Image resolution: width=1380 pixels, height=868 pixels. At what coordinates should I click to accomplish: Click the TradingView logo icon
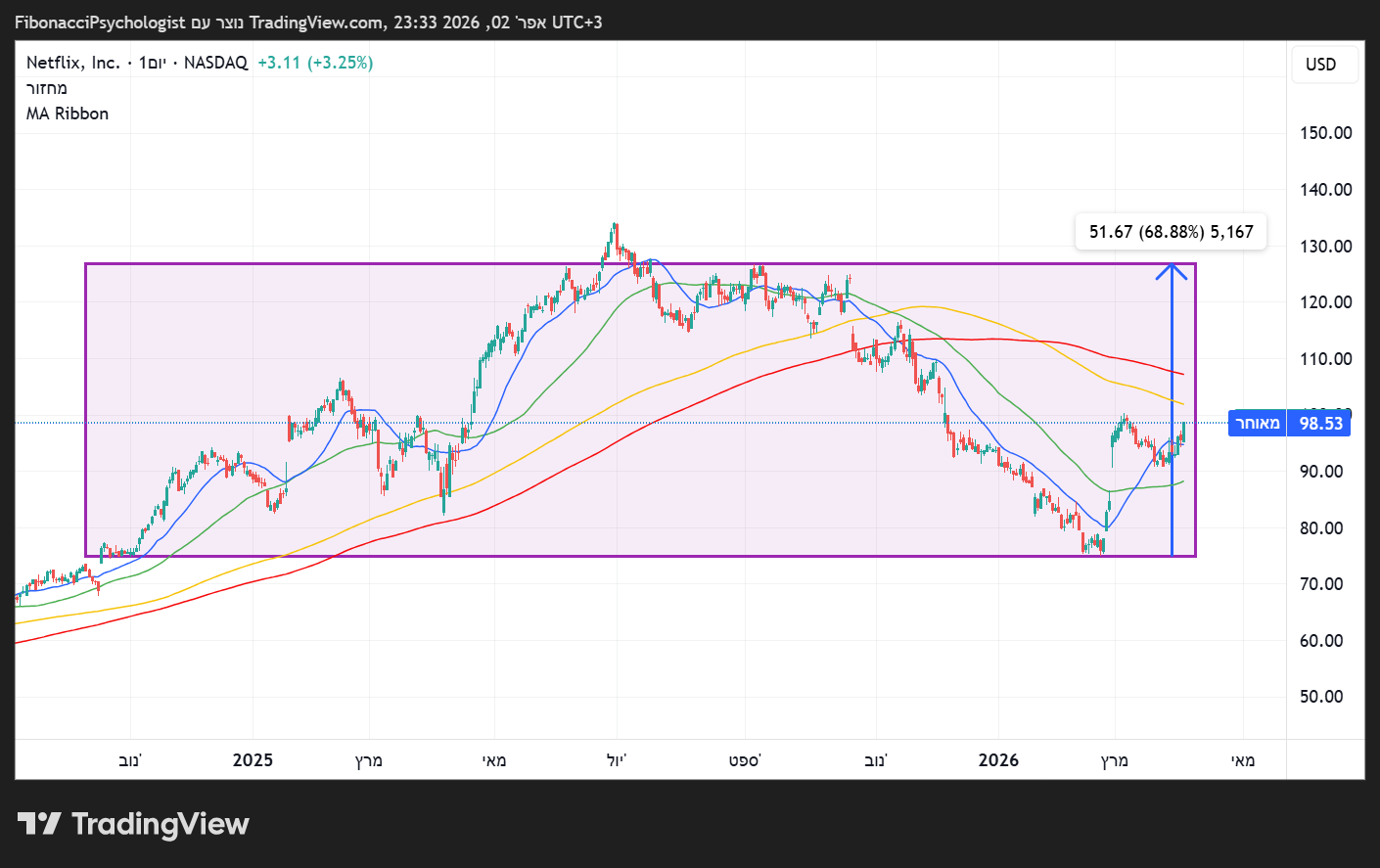coord(39,824)
